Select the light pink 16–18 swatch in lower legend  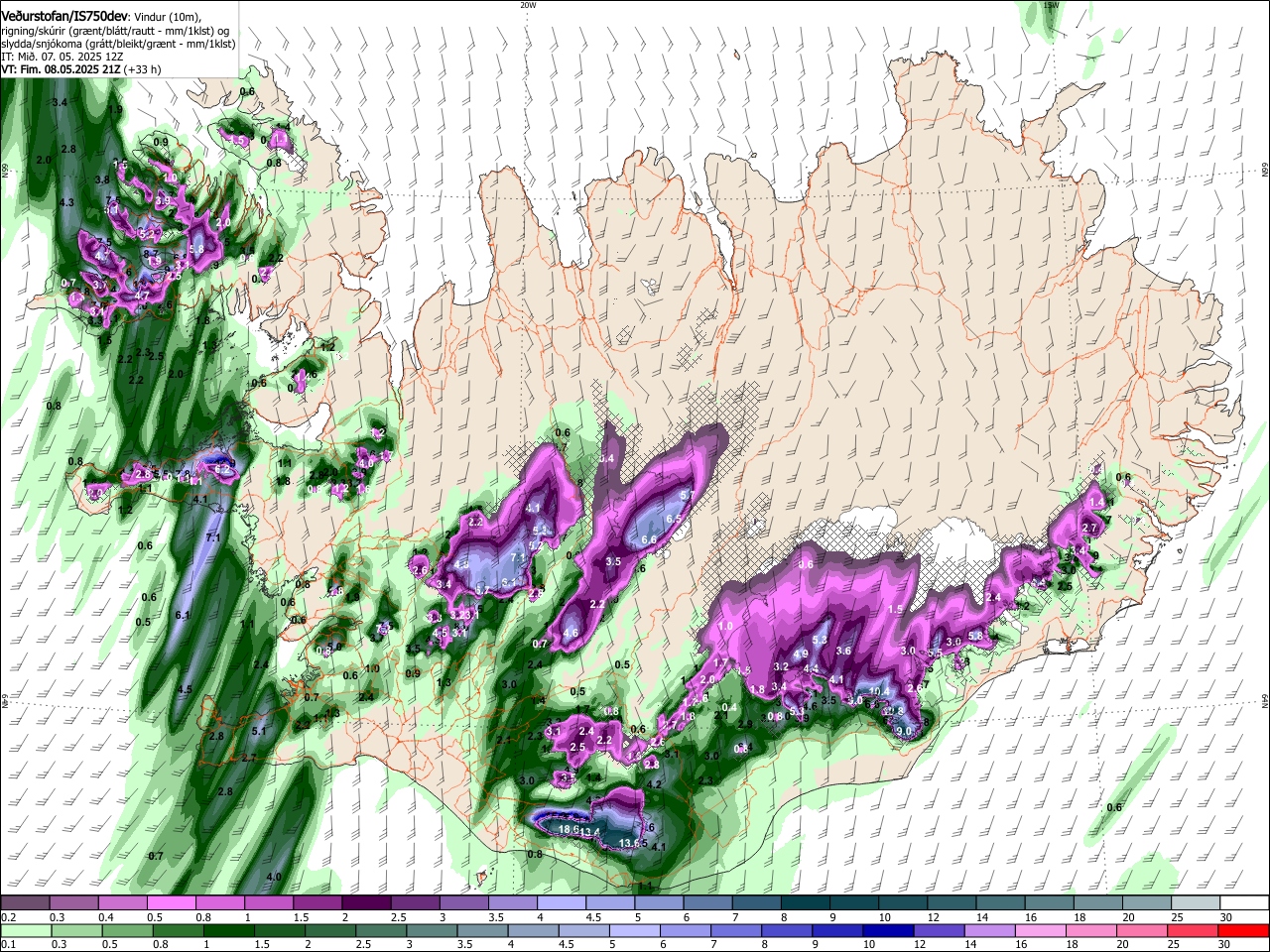point(1042,930)
